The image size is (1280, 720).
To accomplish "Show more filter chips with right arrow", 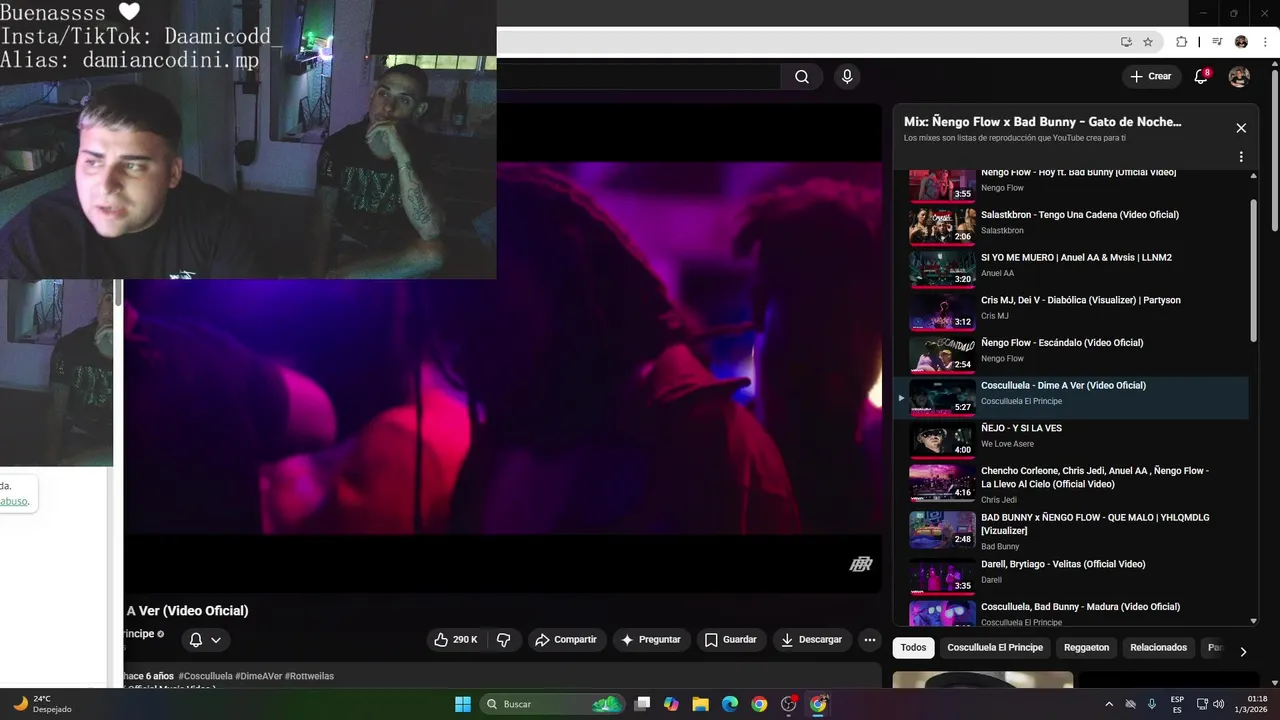I will coord(1243,651).
